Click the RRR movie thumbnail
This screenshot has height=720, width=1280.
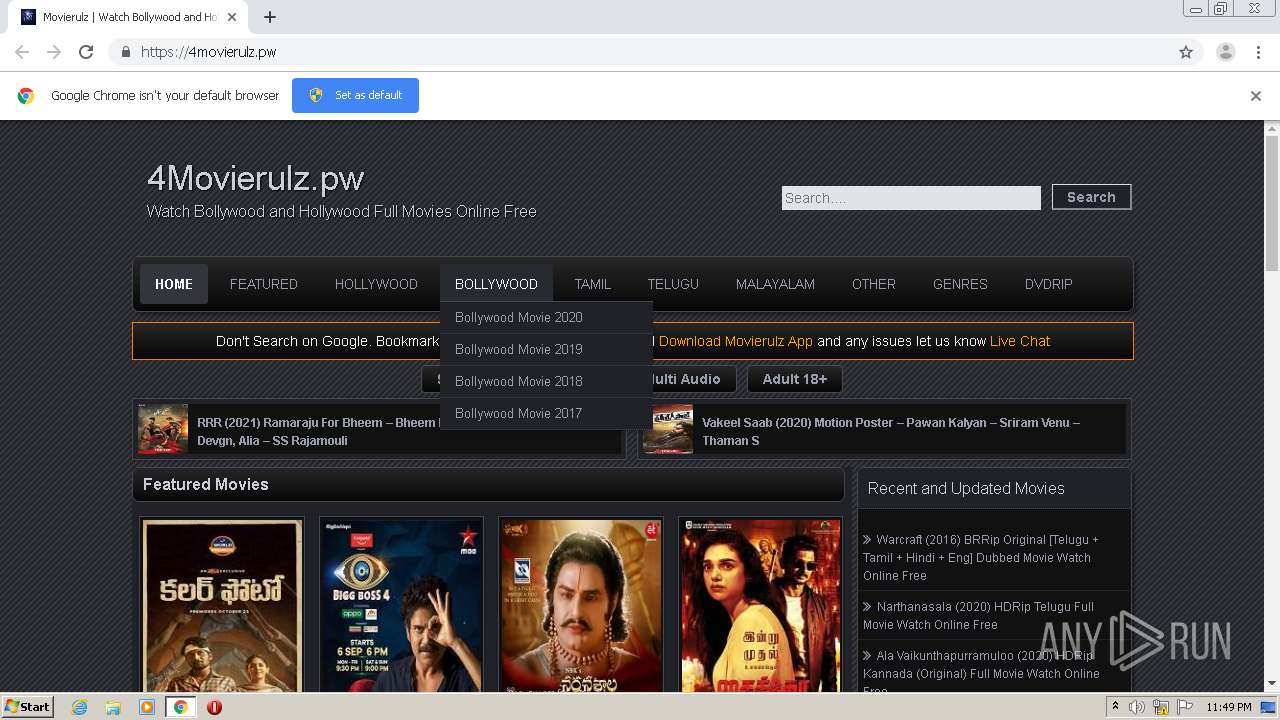[163, 429]
